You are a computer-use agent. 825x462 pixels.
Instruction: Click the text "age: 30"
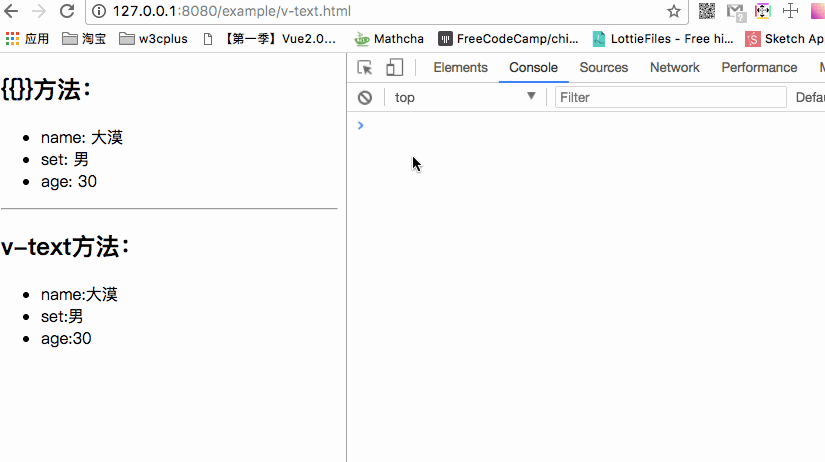tap(69, 182)
